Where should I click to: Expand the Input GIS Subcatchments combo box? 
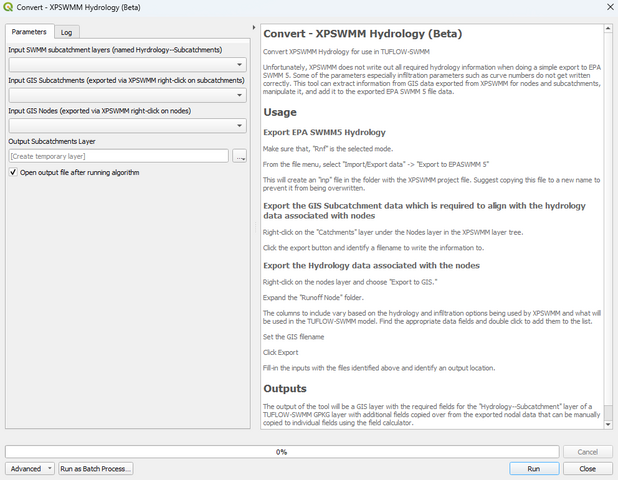click(127, 95)
